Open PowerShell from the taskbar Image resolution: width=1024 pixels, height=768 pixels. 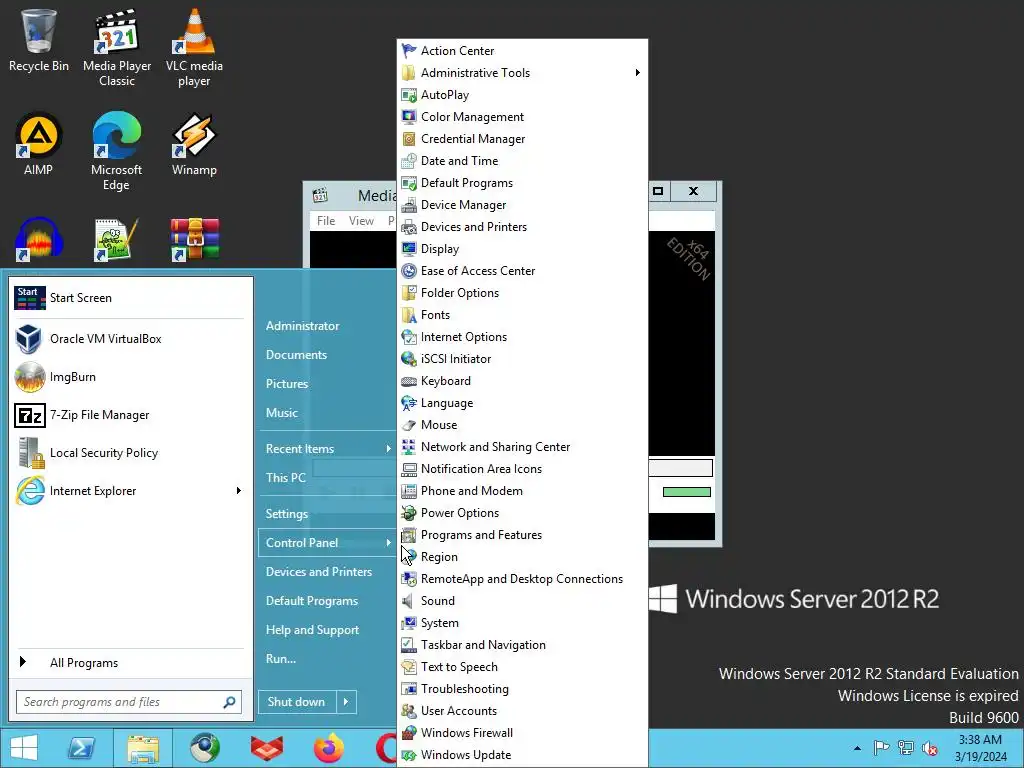pos(82,748)
